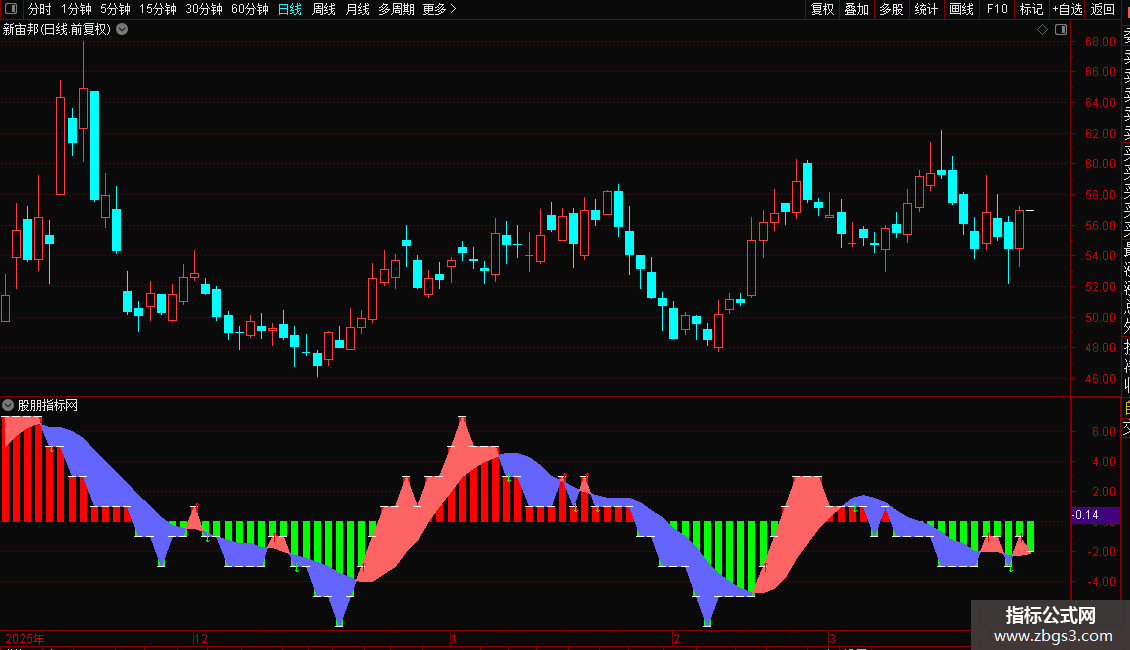Image resolution: width=1130 pixels, height=650 pixels.
Task: Expand the 股朋指标网 indicator dropdown arrow
Action: pos(8,406)
